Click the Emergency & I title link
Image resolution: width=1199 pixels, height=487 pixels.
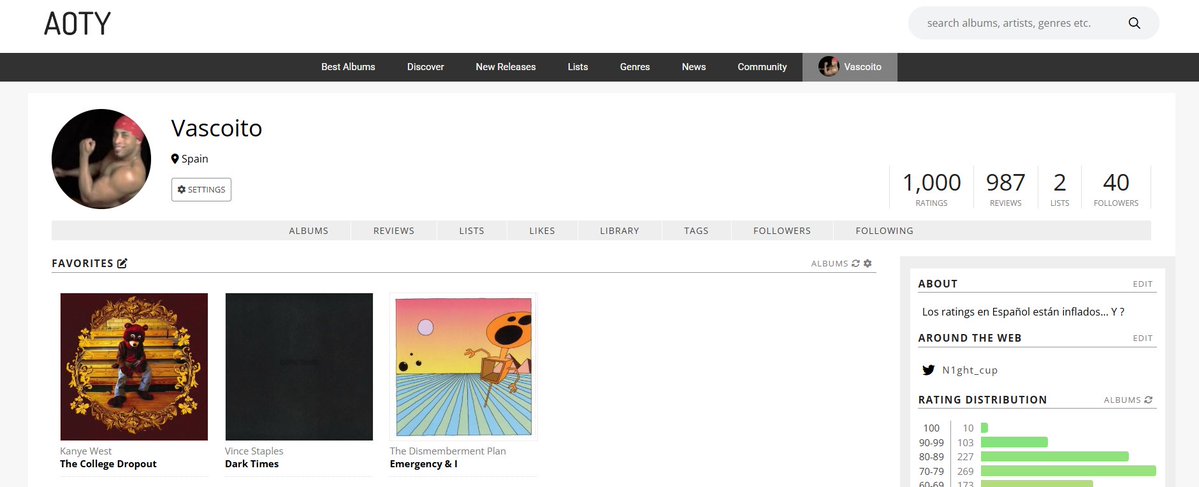(x=424, y=464)
